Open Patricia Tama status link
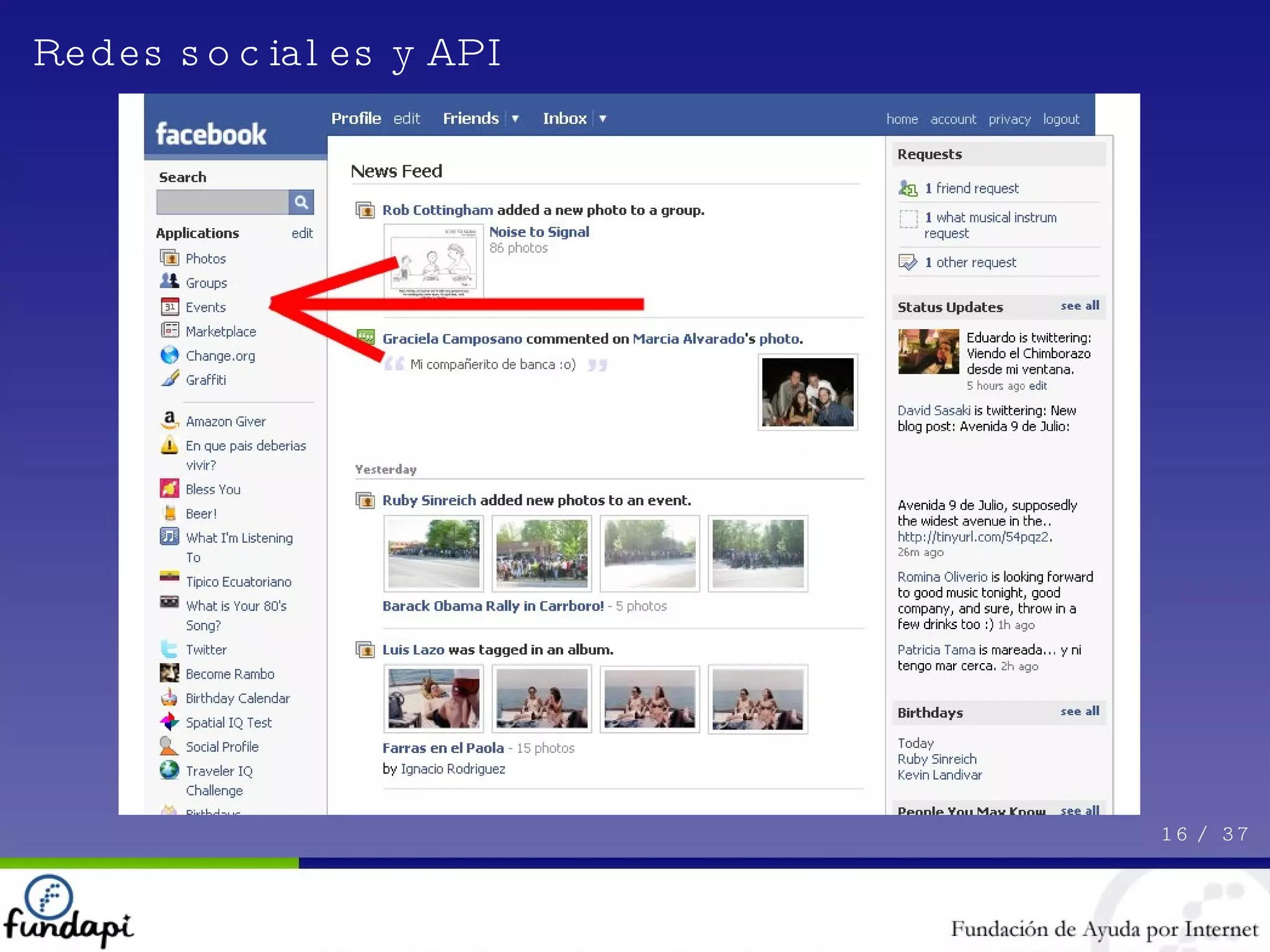Viewport: 1270px width, 952px height. point(936,650)
